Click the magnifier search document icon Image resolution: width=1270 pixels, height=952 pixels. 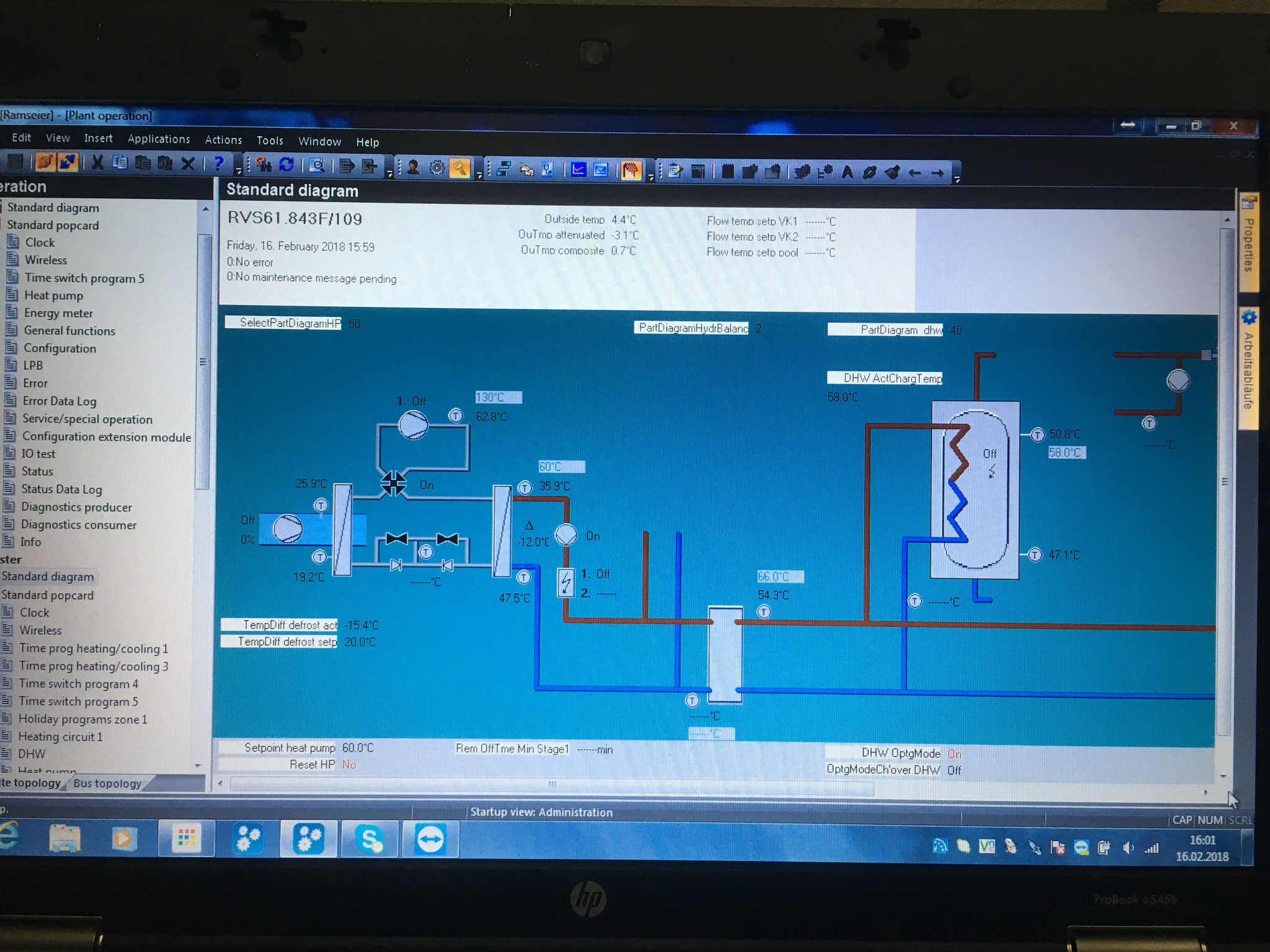point(317,165)
